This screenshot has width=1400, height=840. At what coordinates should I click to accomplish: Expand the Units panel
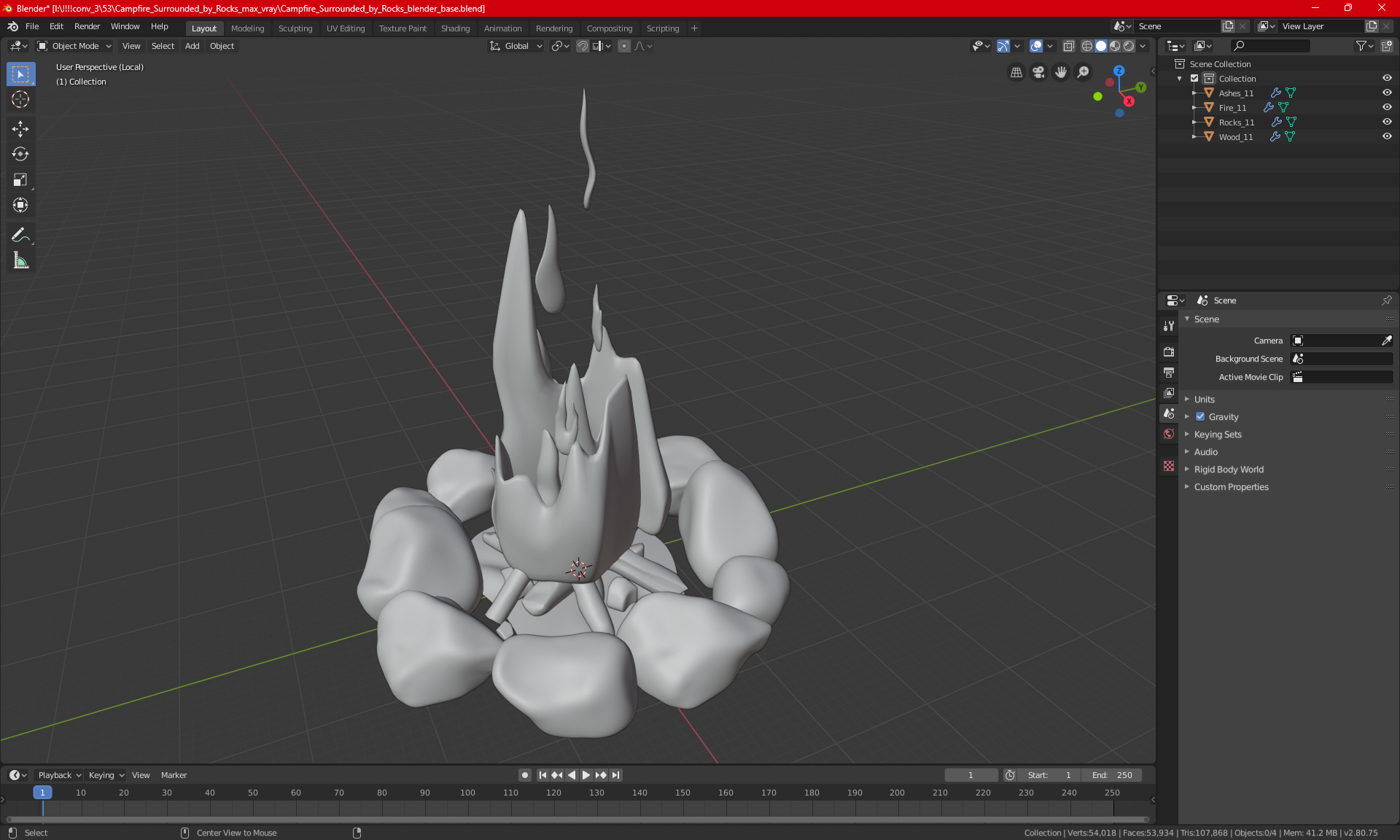1205,400
